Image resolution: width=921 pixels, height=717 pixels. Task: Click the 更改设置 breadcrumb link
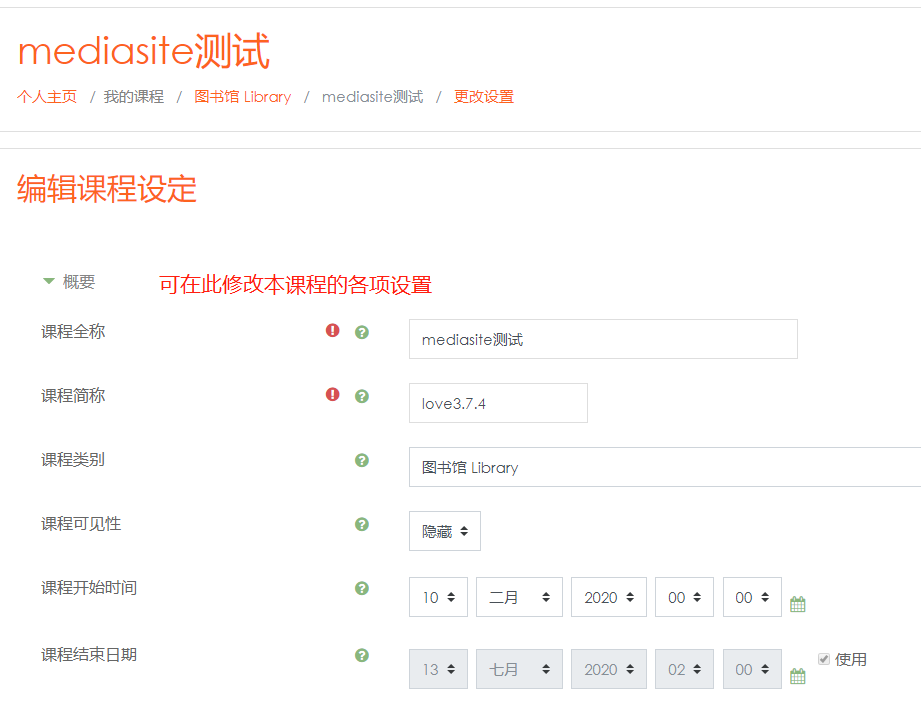(x=484, y=97)
